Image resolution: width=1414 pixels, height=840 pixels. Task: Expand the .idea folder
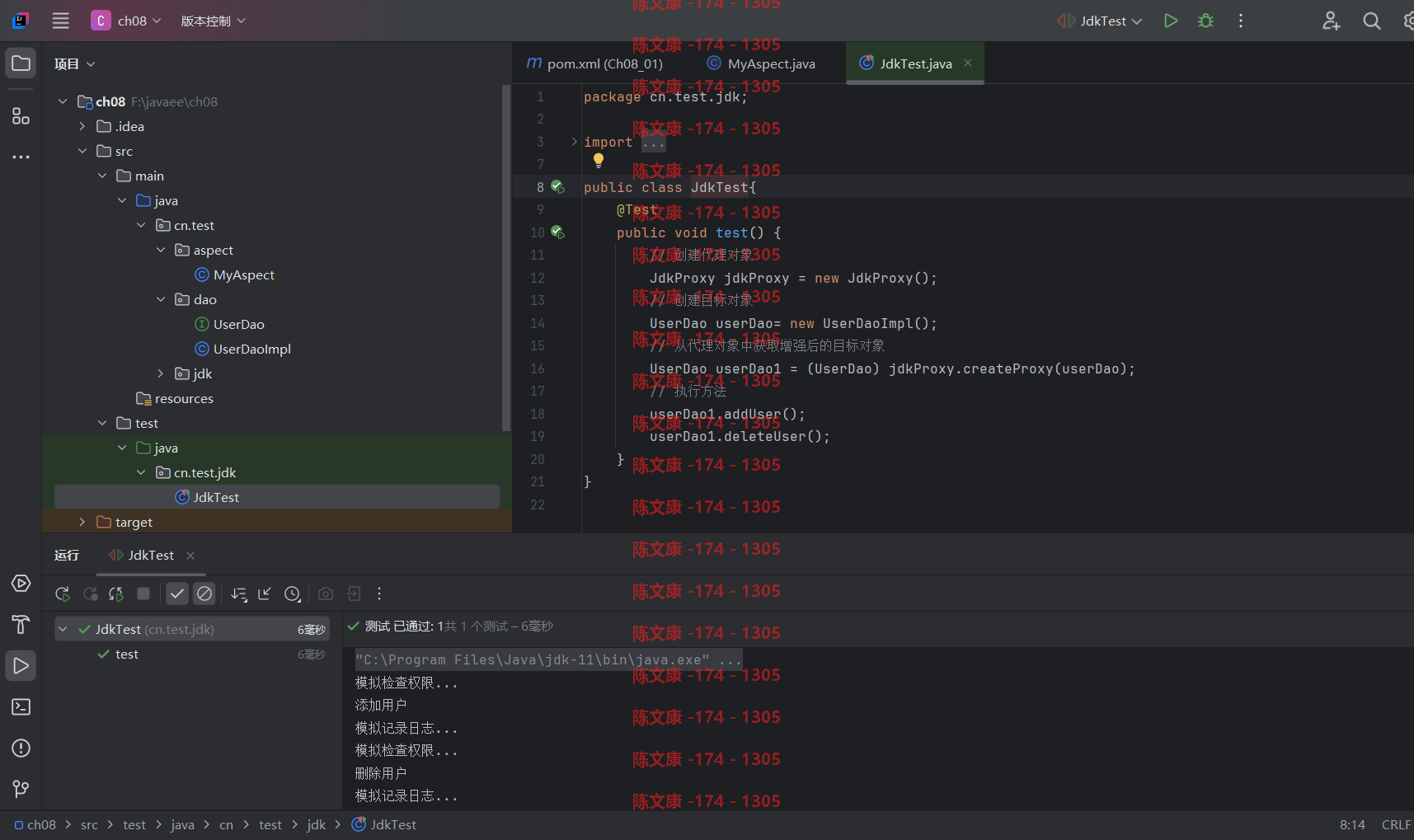[x=82, y=126]
